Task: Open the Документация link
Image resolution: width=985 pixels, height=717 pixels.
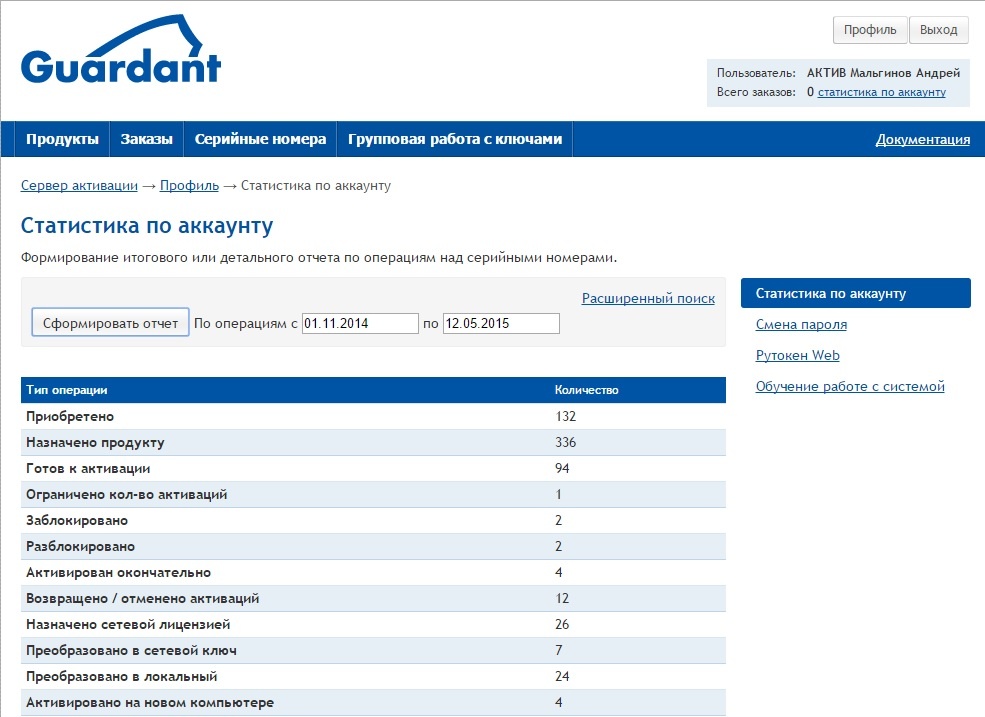Action: click(922, 140)
